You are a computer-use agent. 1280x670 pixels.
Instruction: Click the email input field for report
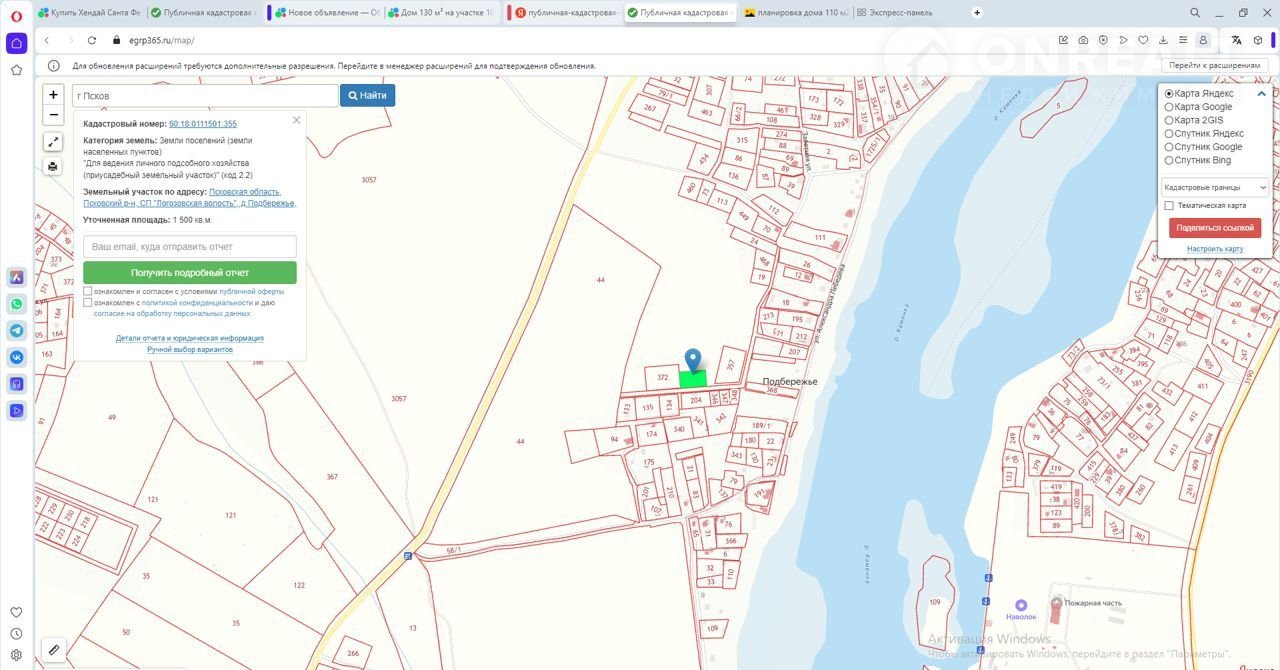190,246
